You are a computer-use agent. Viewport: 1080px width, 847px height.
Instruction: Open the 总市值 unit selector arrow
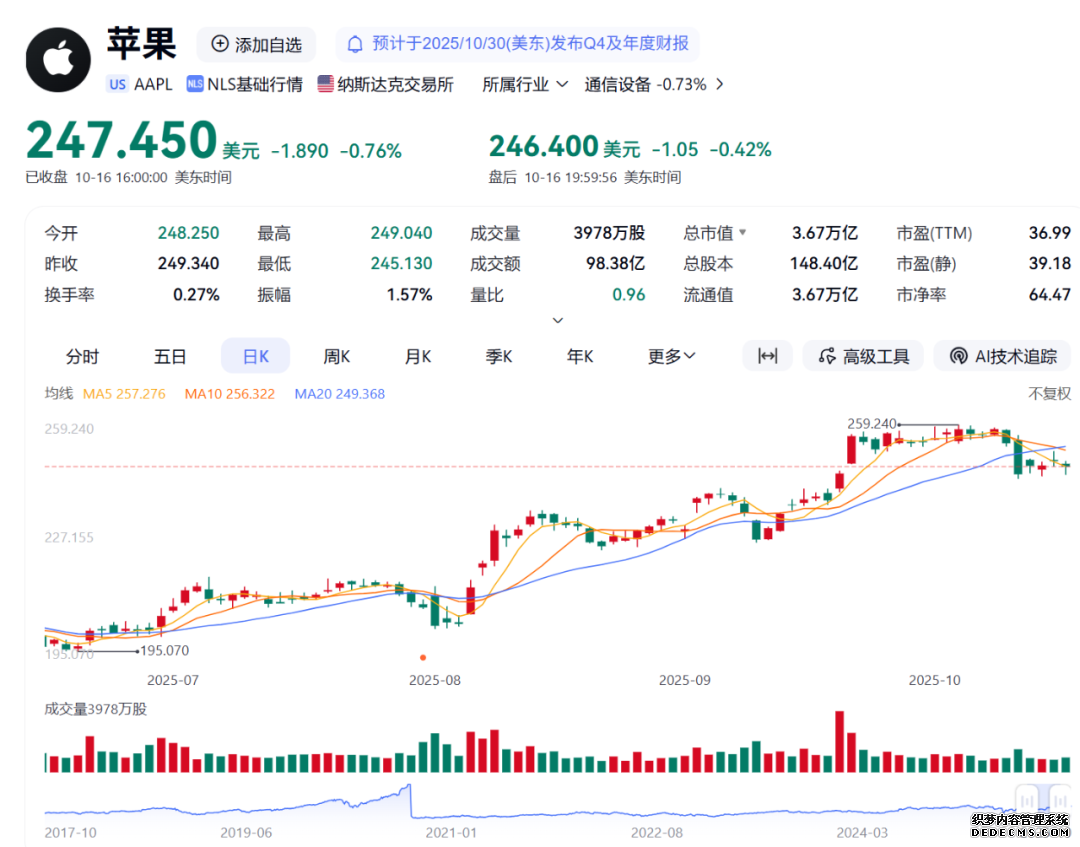(x=742, y=233)
